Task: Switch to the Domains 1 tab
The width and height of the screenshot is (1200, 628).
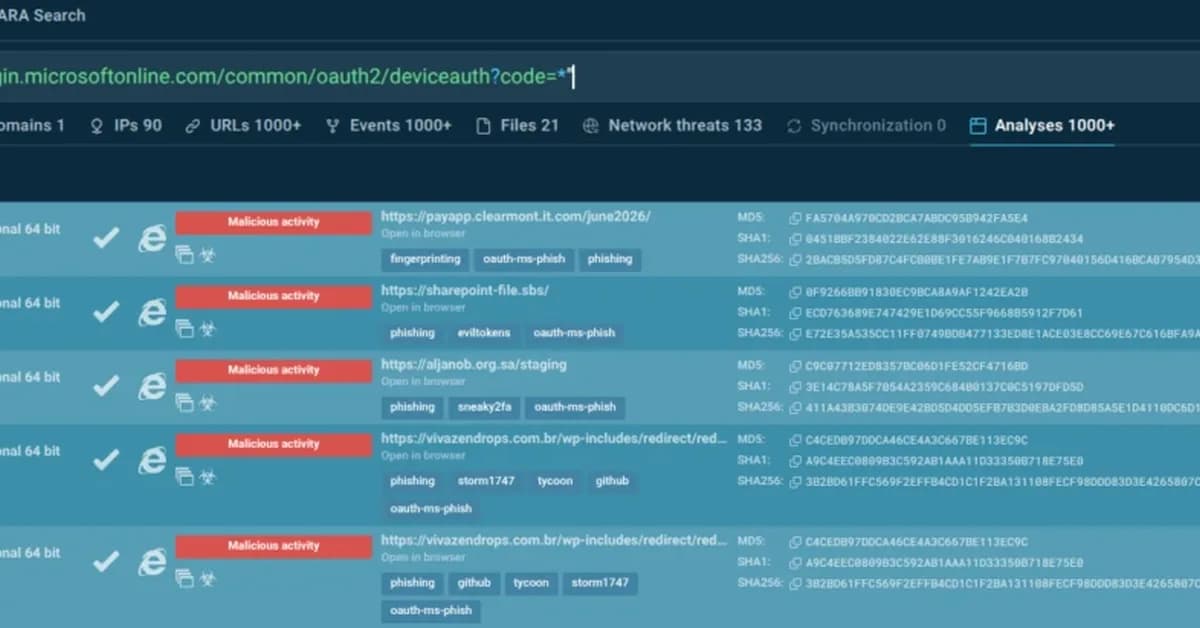Action: tap(32, 125)
